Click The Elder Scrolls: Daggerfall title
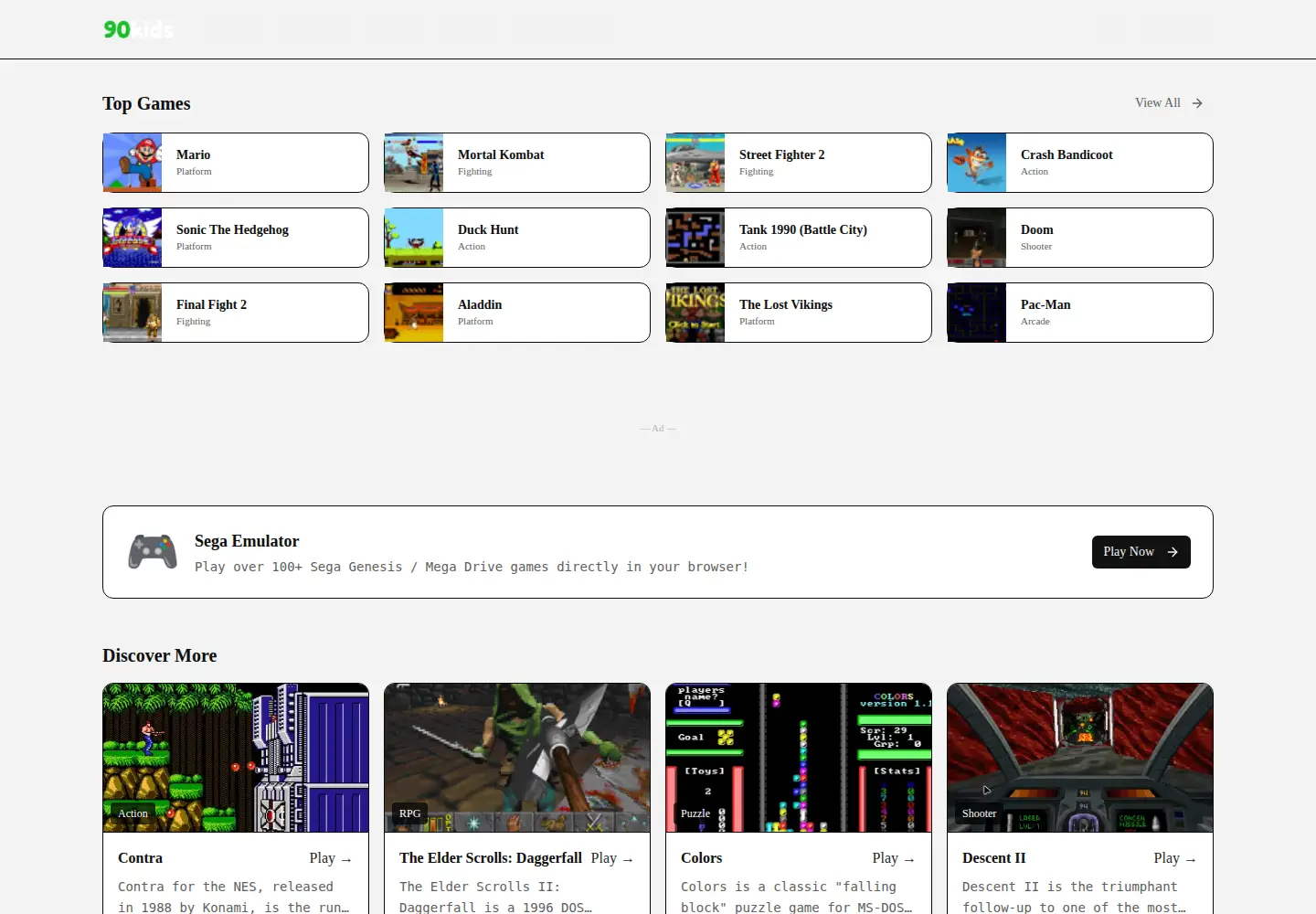1316x914 pixels. [491, 858]
